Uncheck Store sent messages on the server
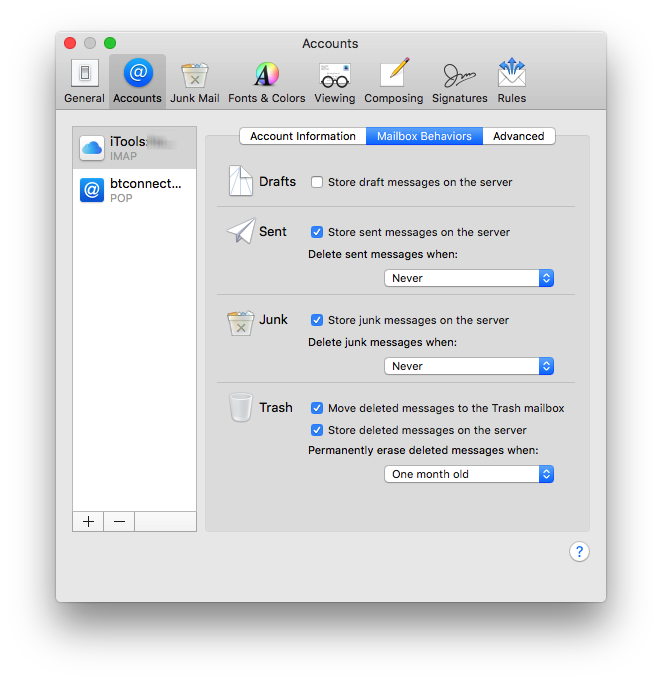This screenshot has height=682, width=662. (x=317, y=232)
